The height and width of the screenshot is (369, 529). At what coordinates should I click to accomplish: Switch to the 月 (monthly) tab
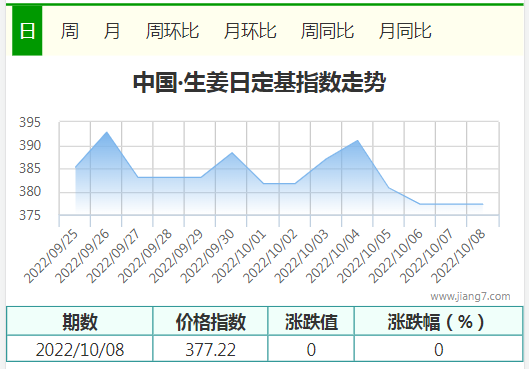click(112, 31)
